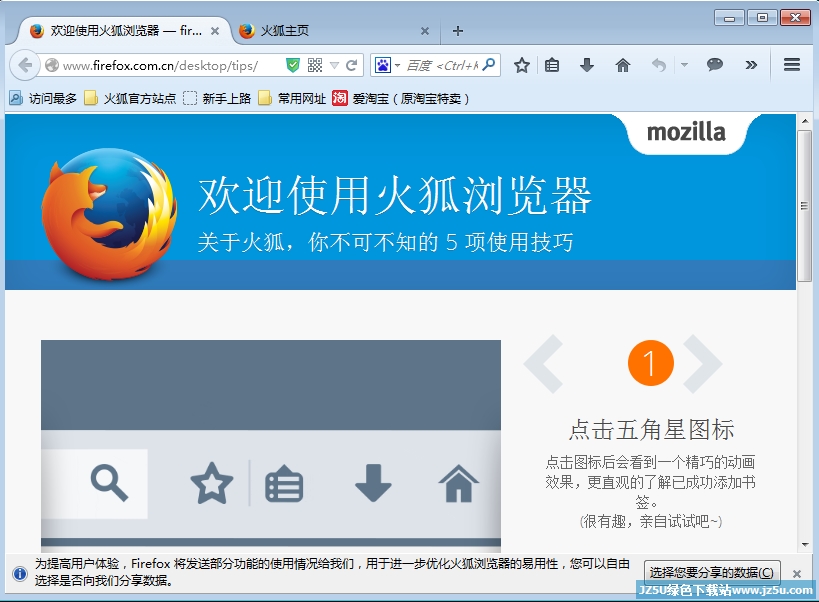
Task: Click the address bar URL field
Action: pyautogui.click(x=162, y=65)
